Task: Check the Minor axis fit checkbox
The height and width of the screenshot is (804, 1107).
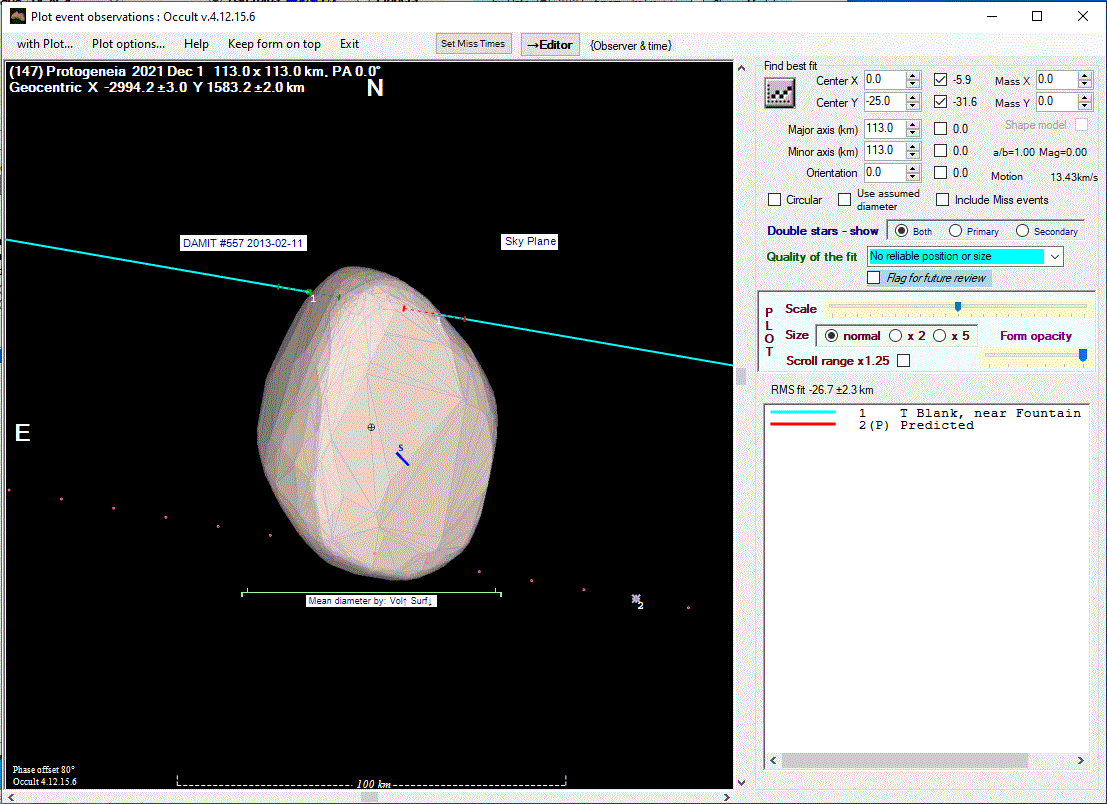Action: tap(940, 150)
